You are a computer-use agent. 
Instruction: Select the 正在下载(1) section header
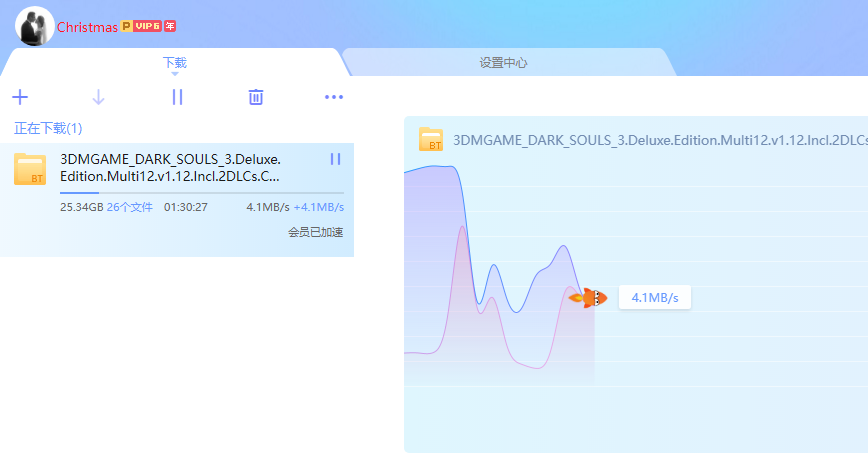(48, 128)
